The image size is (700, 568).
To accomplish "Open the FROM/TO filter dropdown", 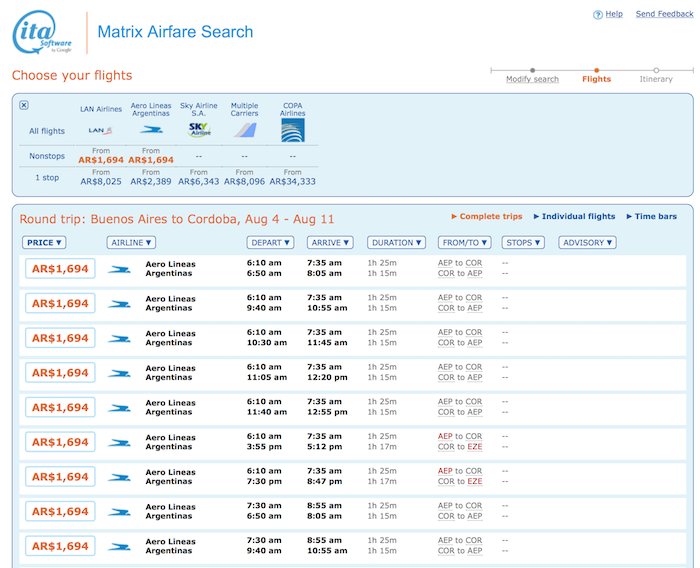I will [x=465, y=242].
